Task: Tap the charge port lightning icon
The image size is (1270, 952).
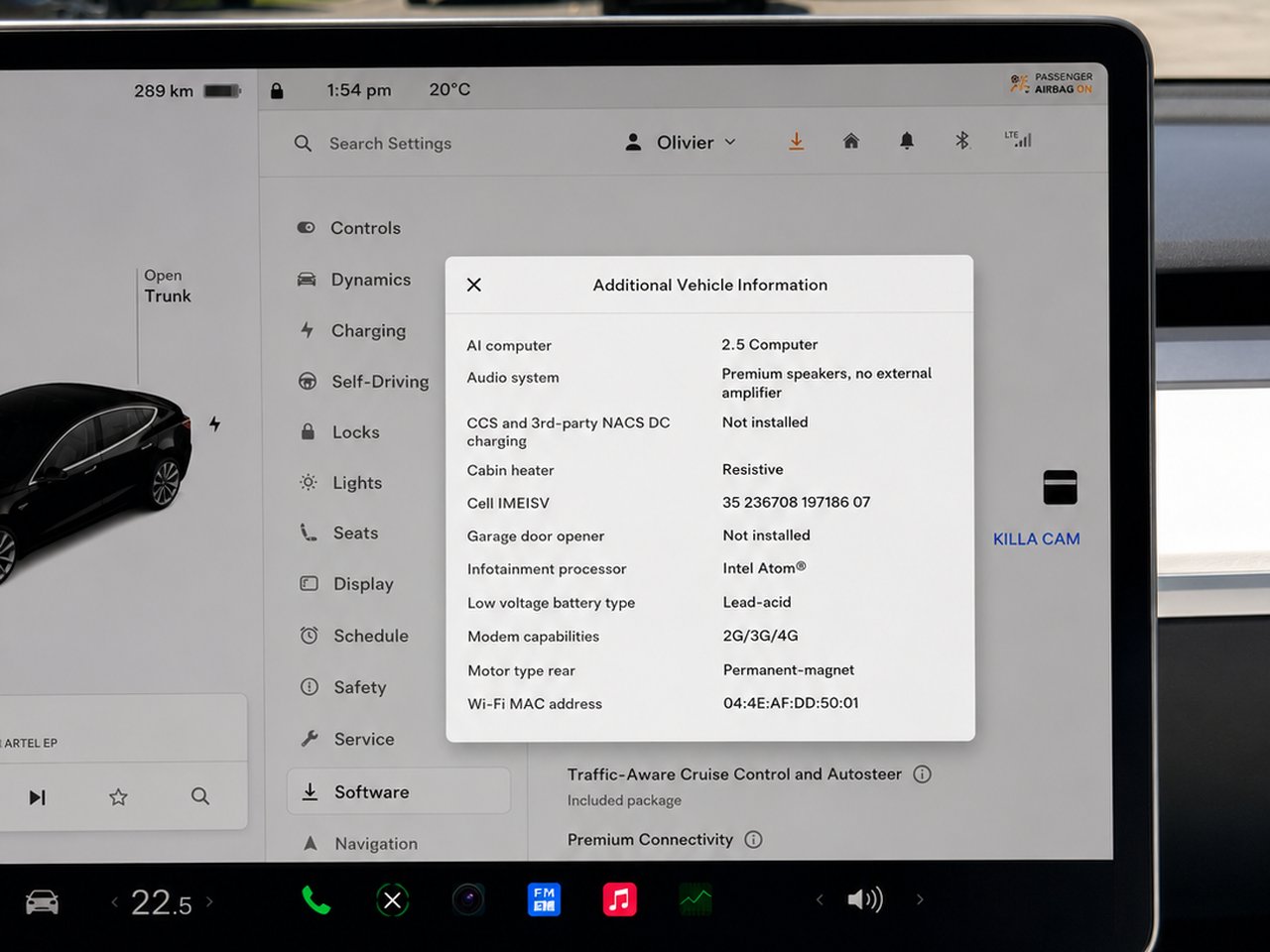Action: [x=214, y=424]
